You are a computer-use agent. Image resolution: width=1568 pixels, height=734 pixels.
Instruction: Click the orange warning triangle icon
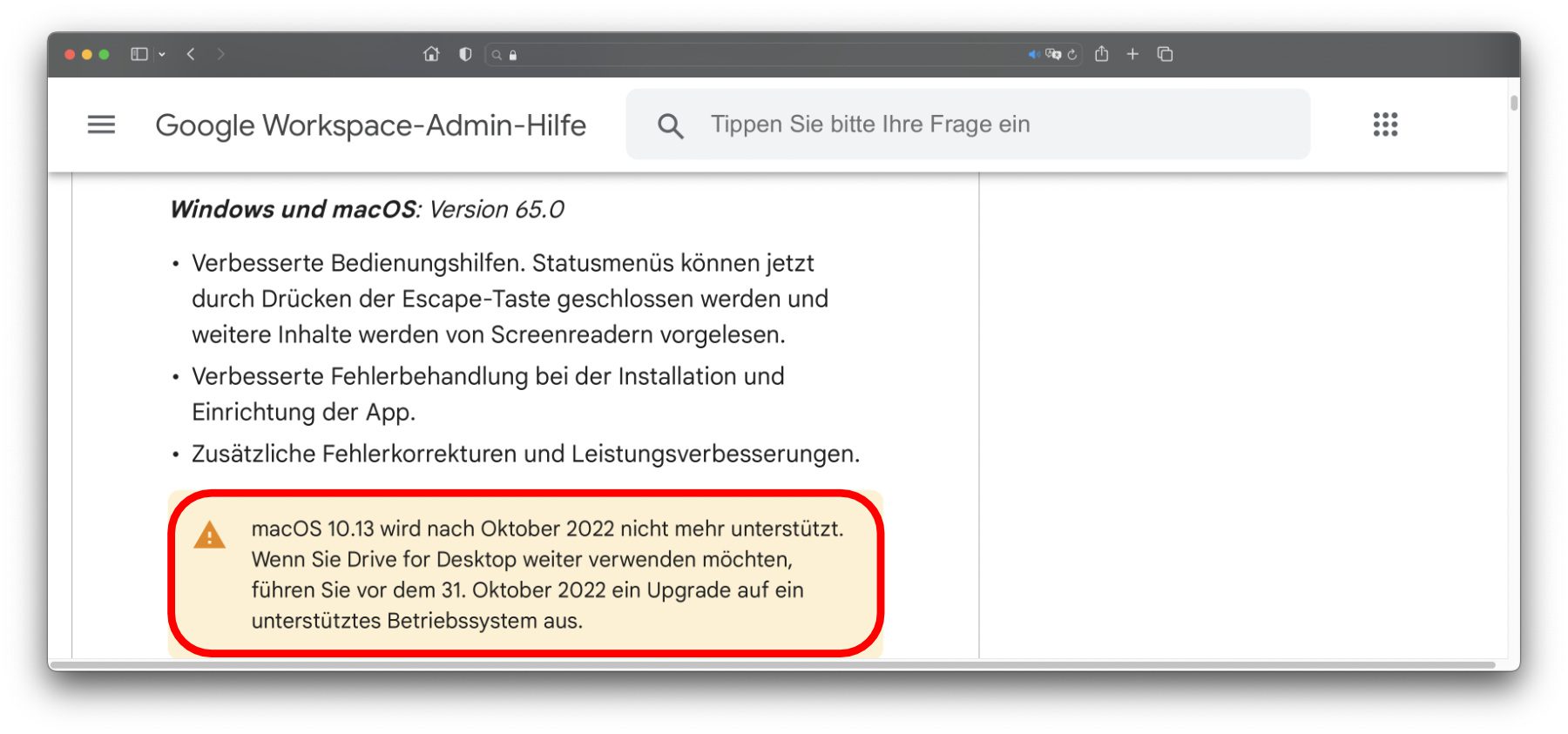click(210, 535)
